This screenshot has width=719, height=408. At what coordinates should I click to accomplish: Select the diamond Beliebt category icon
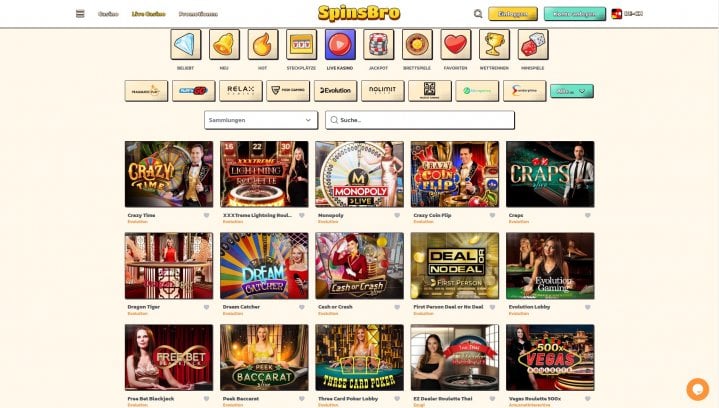click(186, 44)
